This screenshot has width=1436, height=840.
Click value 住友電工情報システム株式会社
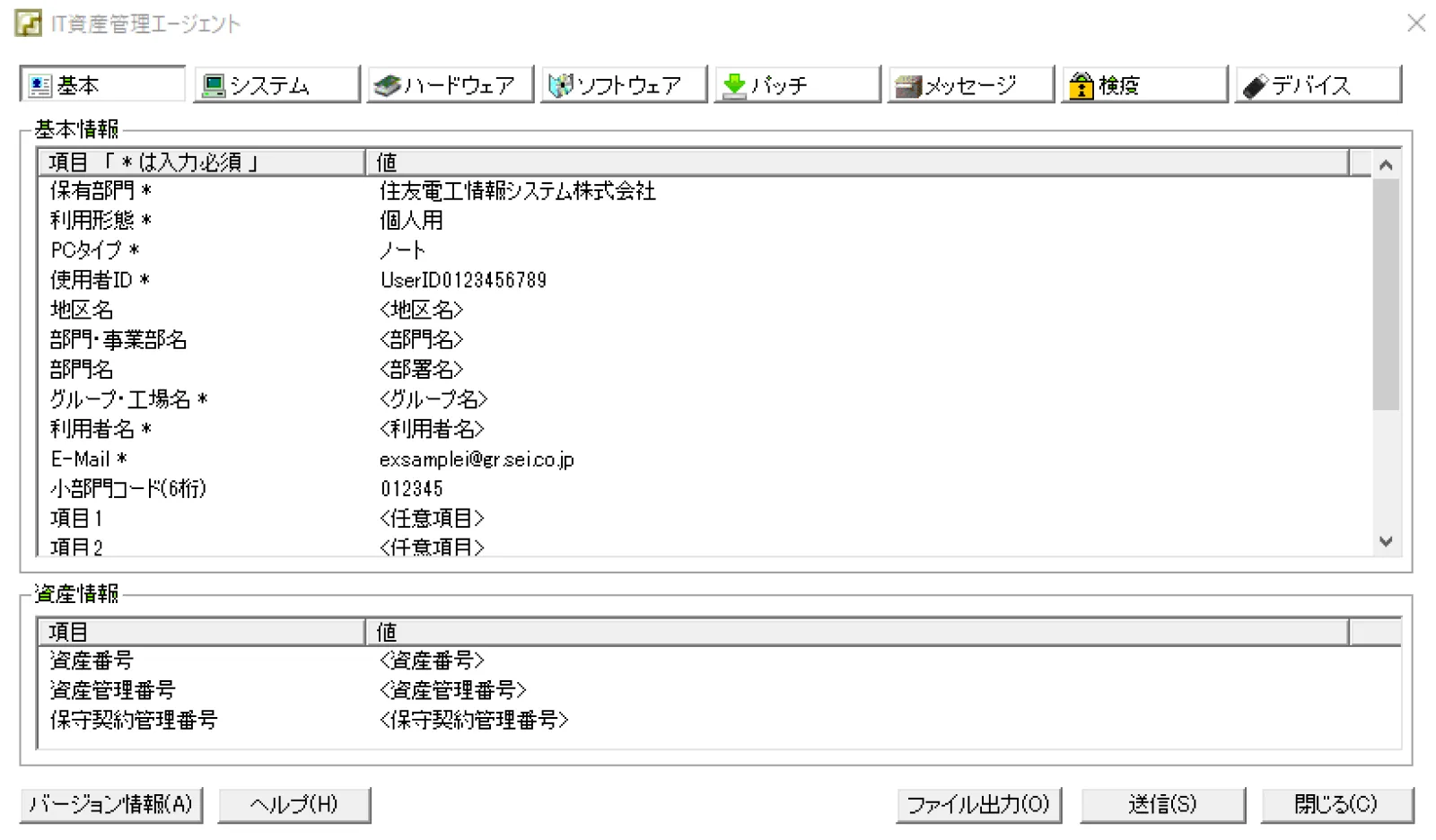[x=518, y=191]
